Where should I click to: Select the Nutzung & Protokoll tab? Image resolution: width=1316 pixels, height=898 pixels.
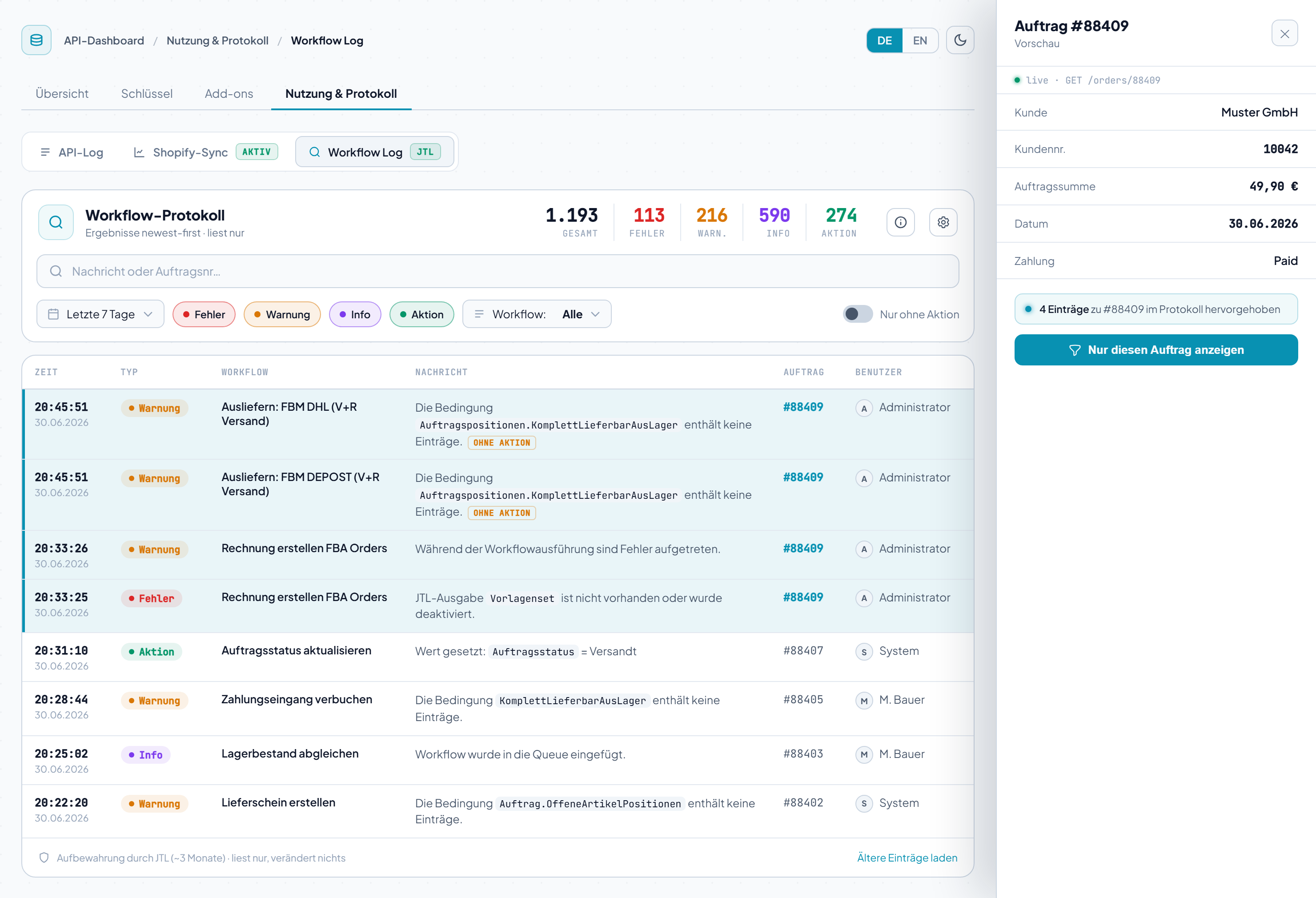tap(341, 93)
